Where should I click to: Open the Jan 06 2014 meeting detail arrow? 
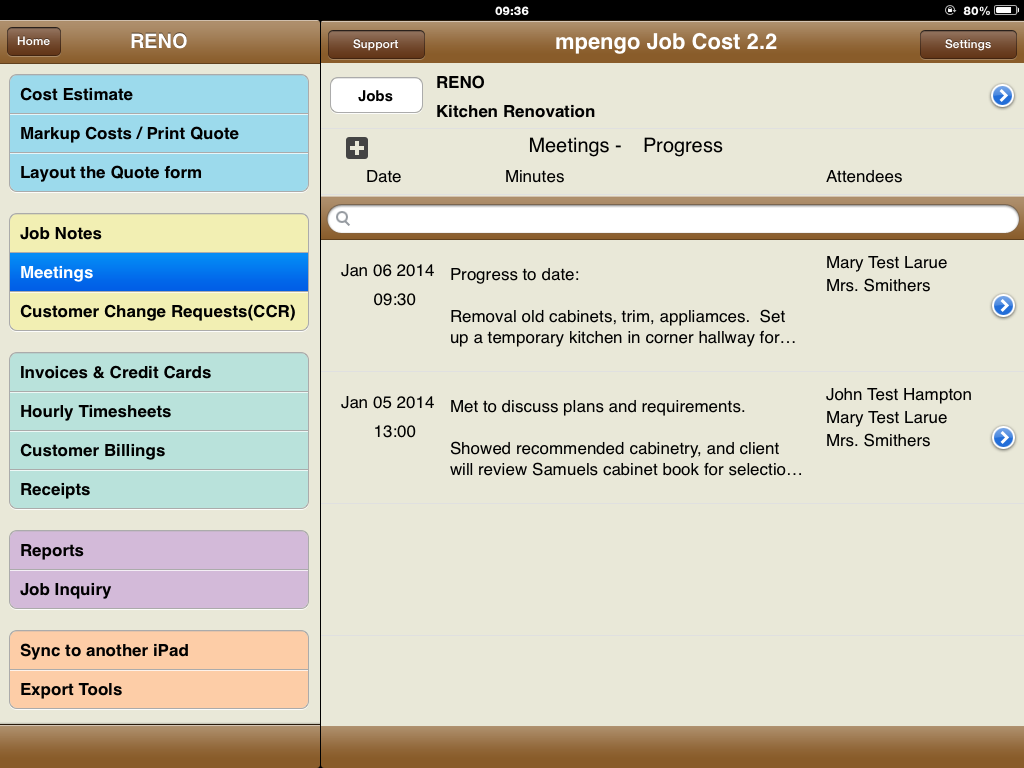[1003, 306]
